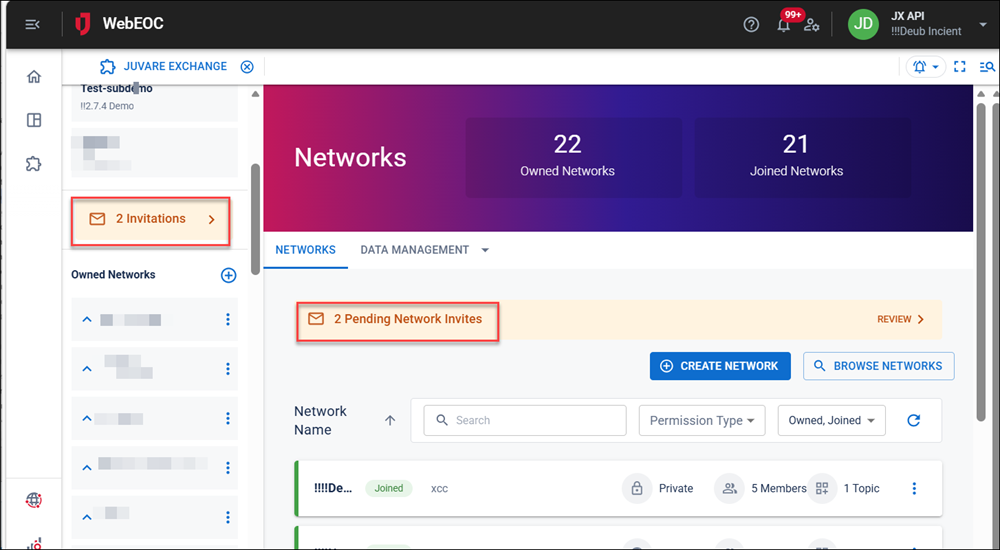Image resolution: width=1000 pixels, height=550 pixels.
Task: Open the list search icon at top right
Action: 987,66
